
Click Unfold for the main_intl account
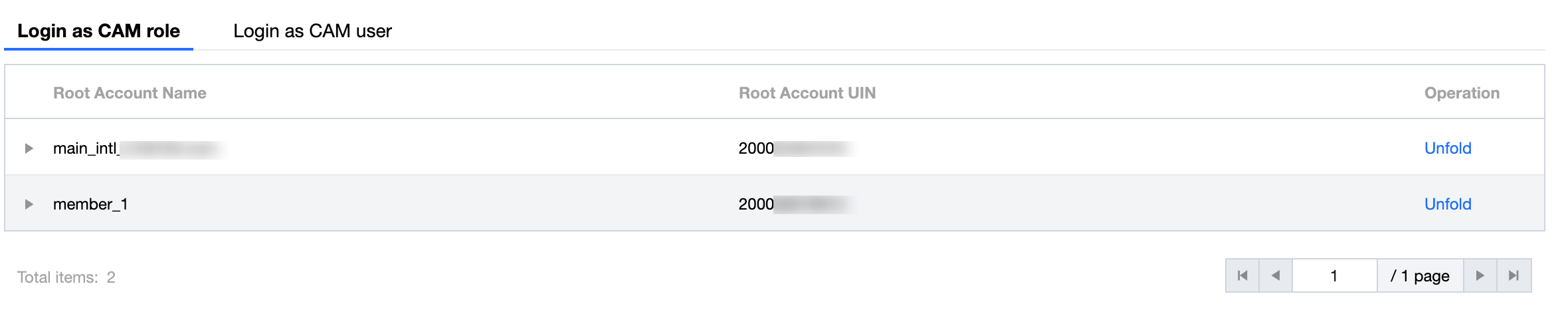pyautogui.click(x=1447, y=148)
